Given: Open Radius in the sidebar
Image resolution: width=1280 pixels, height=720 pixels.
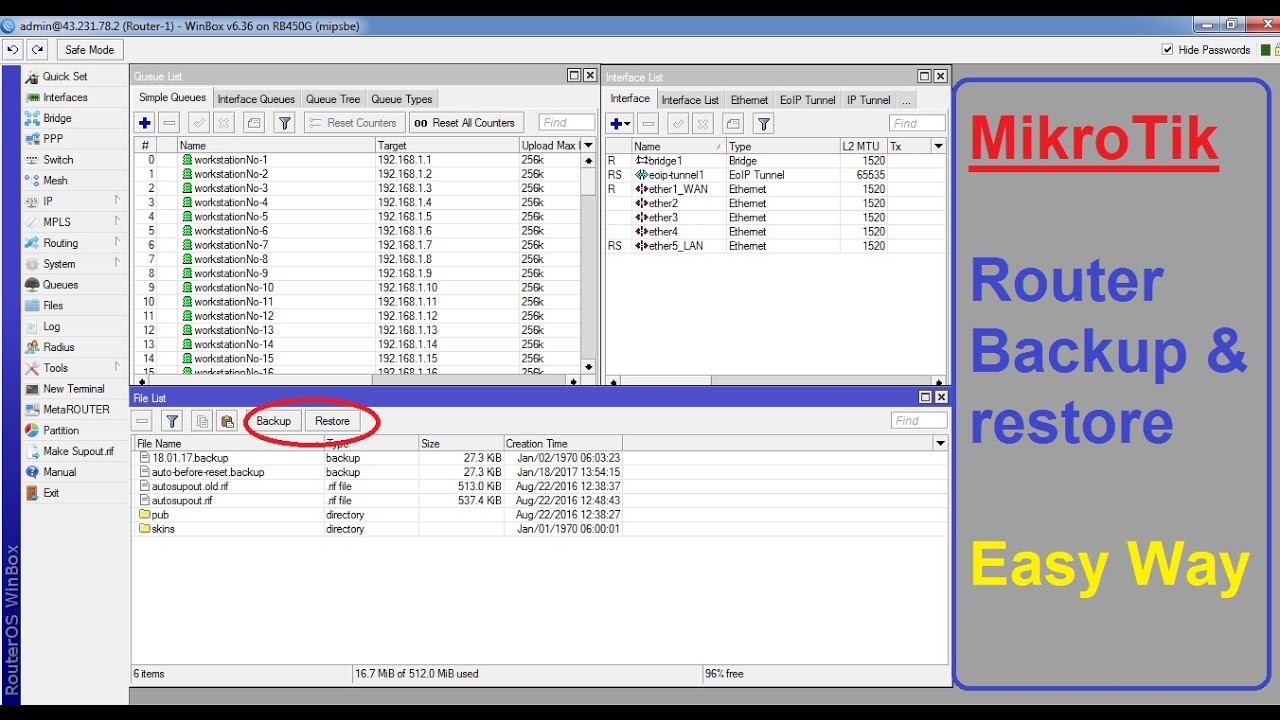Looking at the screenshot, I should pos(58,347).
